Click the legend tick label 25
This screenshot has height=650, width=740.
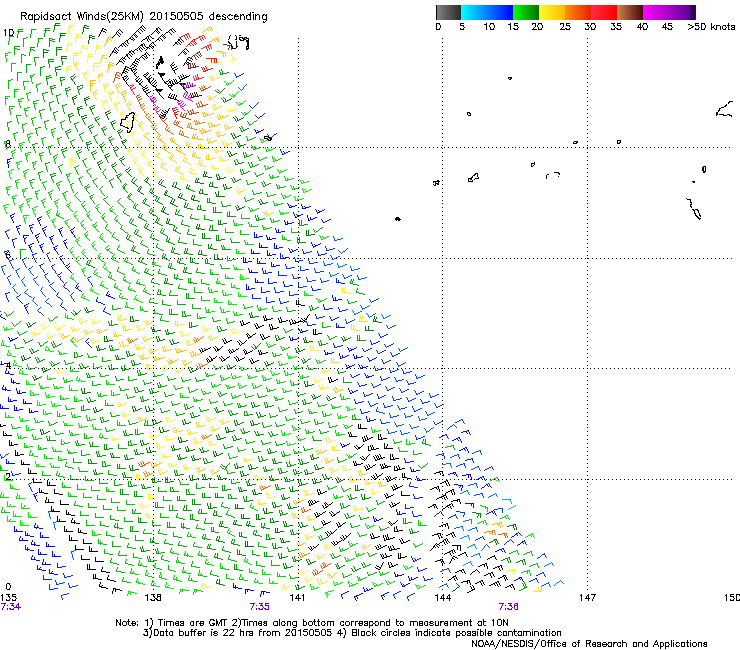tap(565, 27)
